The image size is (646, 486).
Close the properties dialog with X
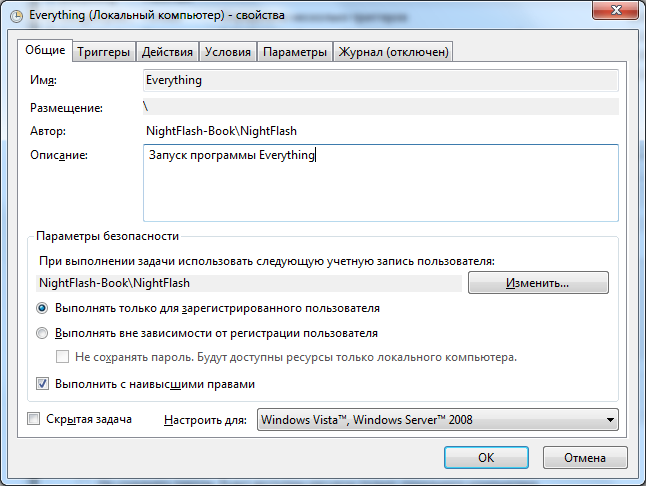tap(616, 10)
